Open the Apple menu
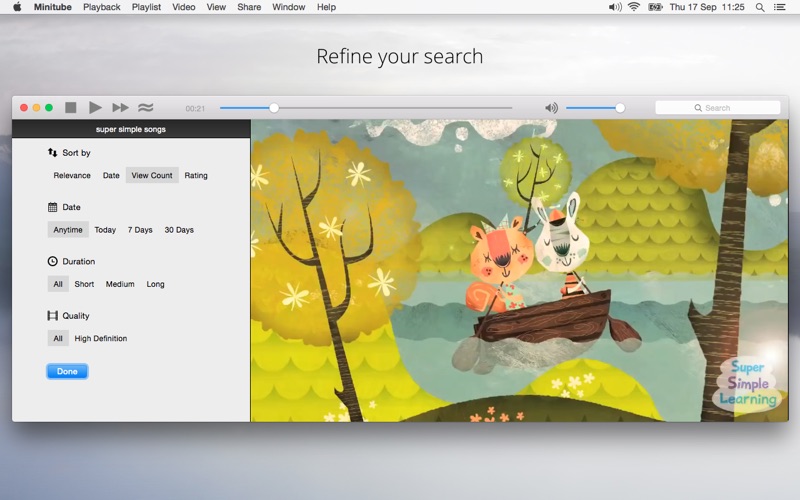This screenshot has height=500, width=800. click(x=17, y=7)
